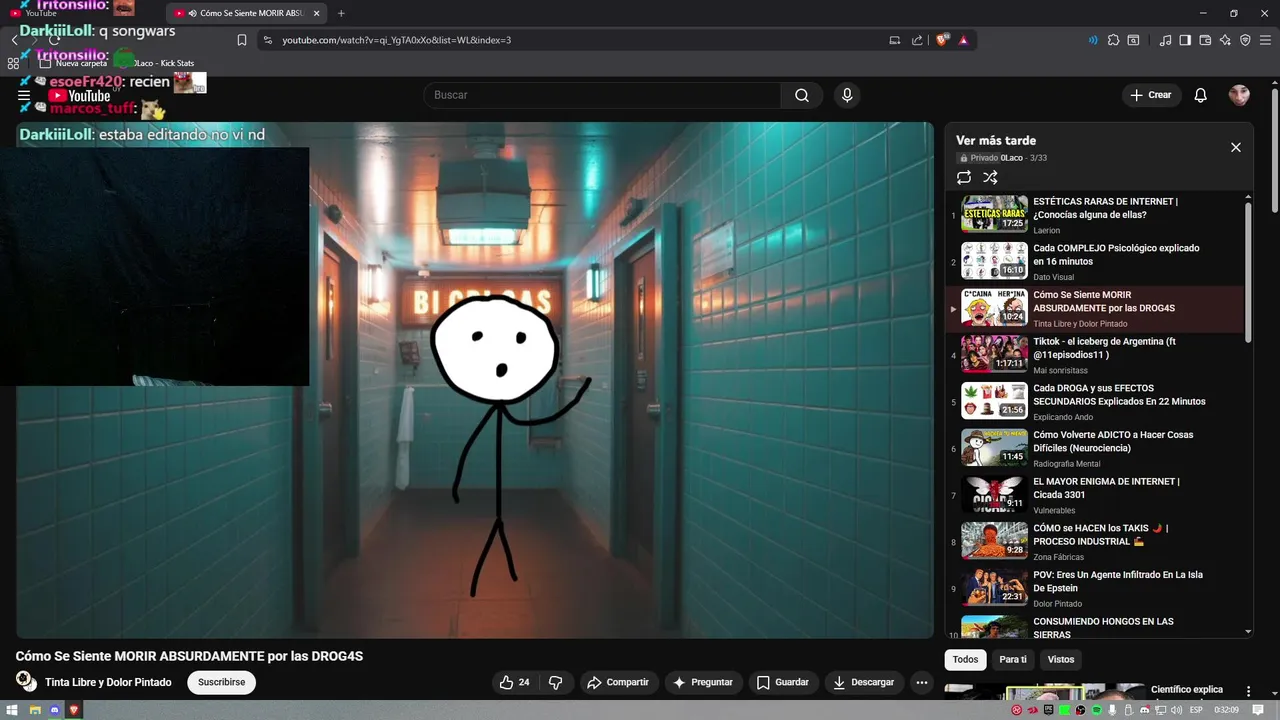Open Brave browser taskbar icon
The height and width of the screenshot is (720, 1280).
(x=74, y=710)
